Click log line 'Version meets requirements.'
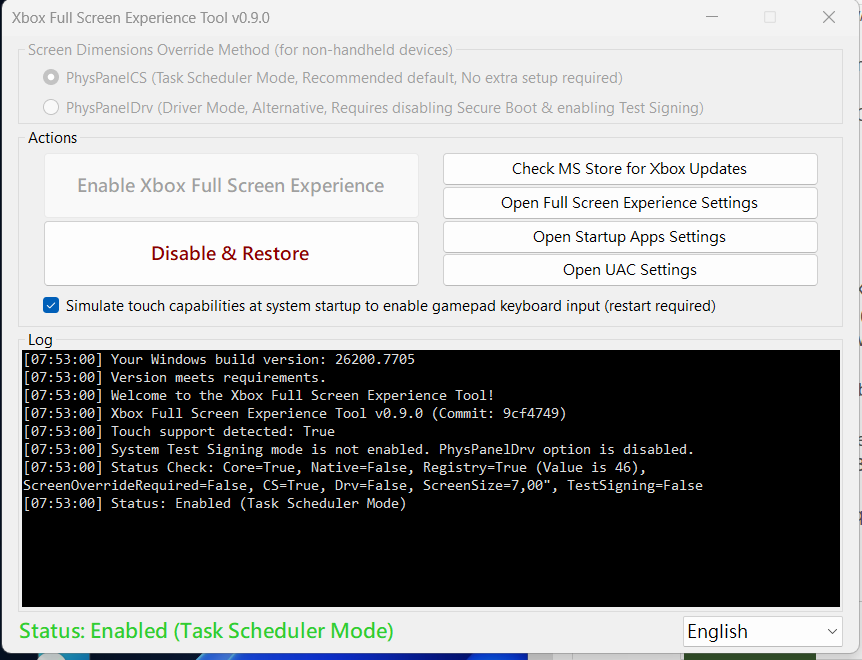Image resolution: width=862 pixels, height=660 pixels. pyautogui.click(x=175, y=378)
